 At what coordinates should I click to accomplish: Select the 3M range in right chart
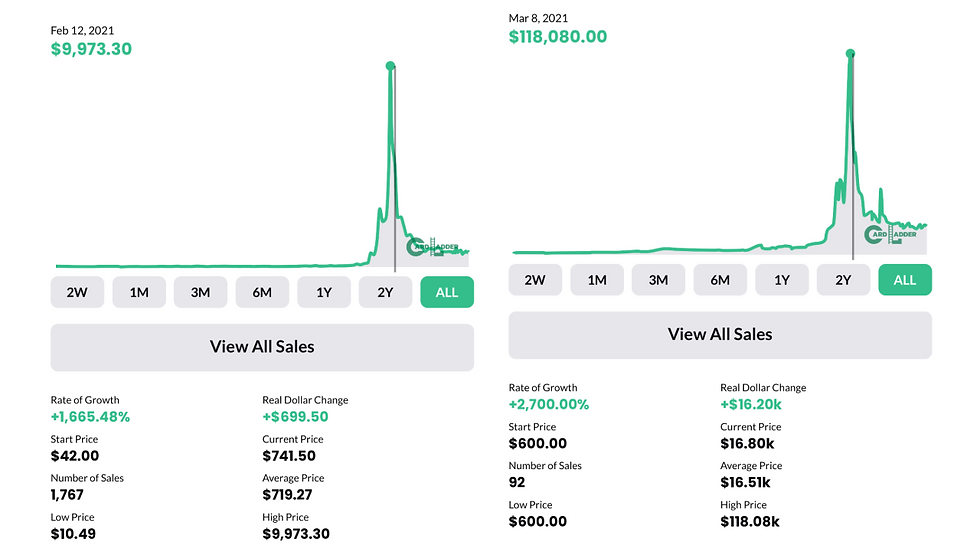point(658,280)
